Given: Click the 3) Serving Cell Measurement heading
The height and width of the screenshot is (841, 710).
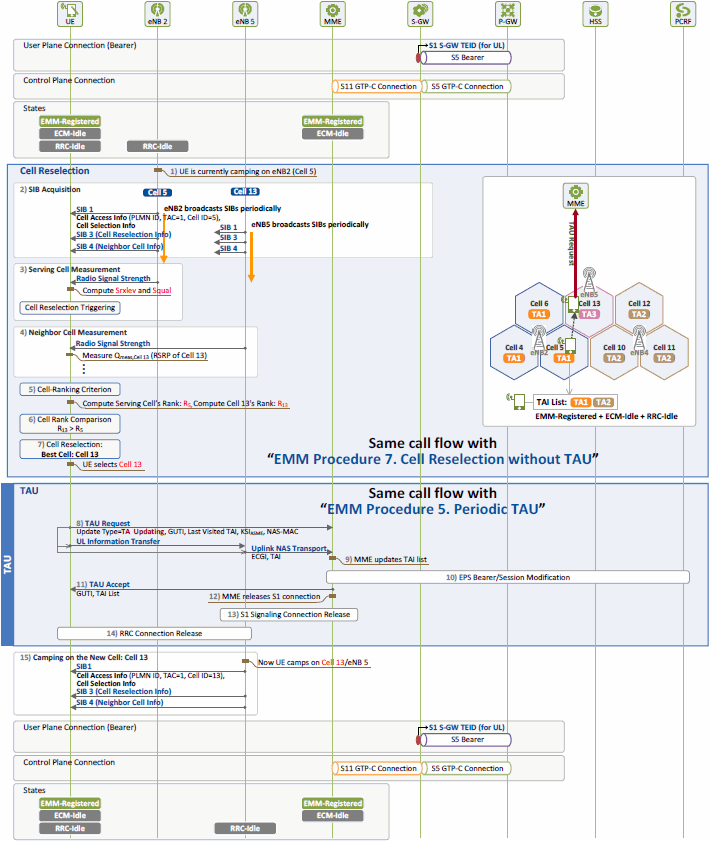Looking at the screenshot, I should (x=70, y=269).
